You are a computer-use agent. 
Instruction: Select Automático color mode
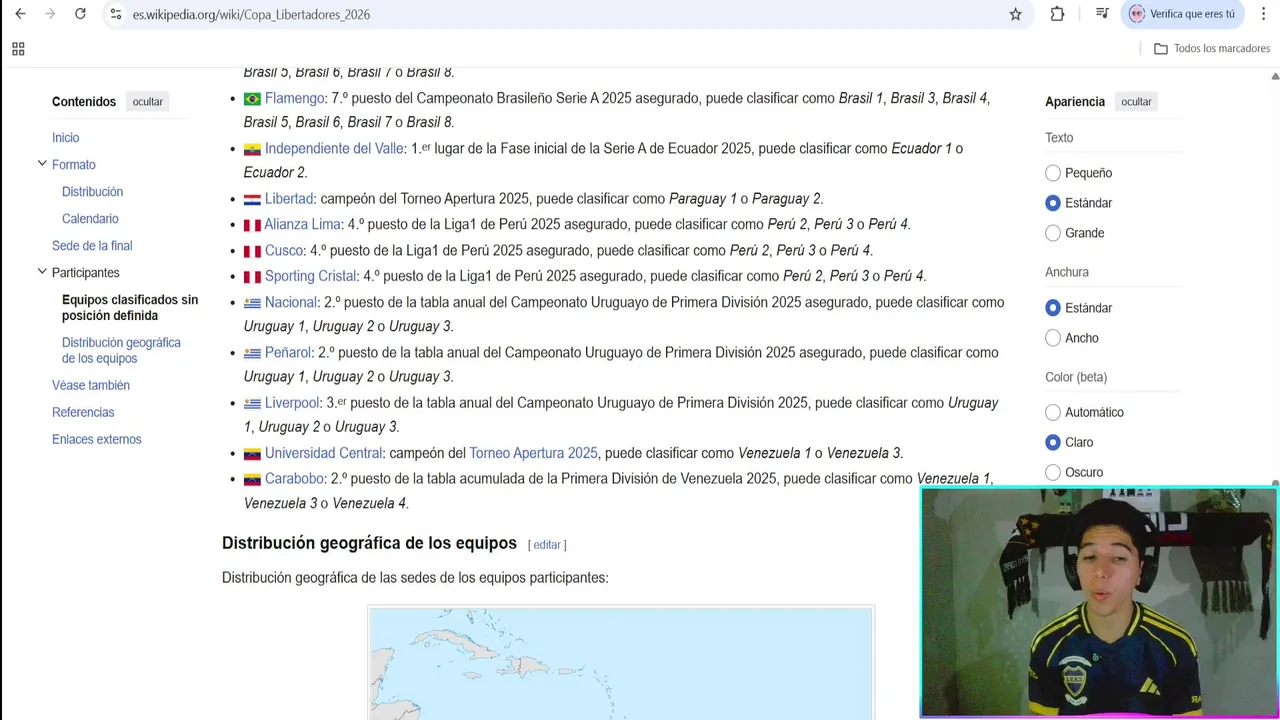pos(1053,412)
